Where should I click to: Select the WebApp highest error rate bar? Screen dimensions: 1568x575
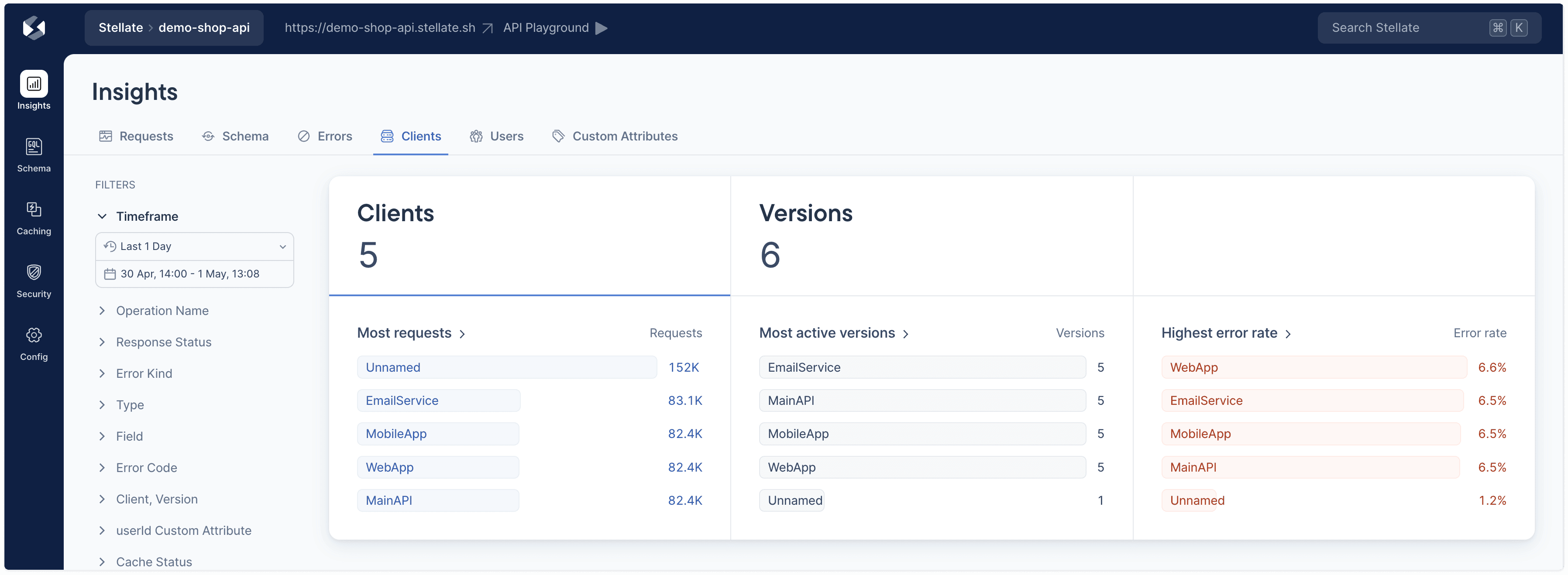(1314, 367)
